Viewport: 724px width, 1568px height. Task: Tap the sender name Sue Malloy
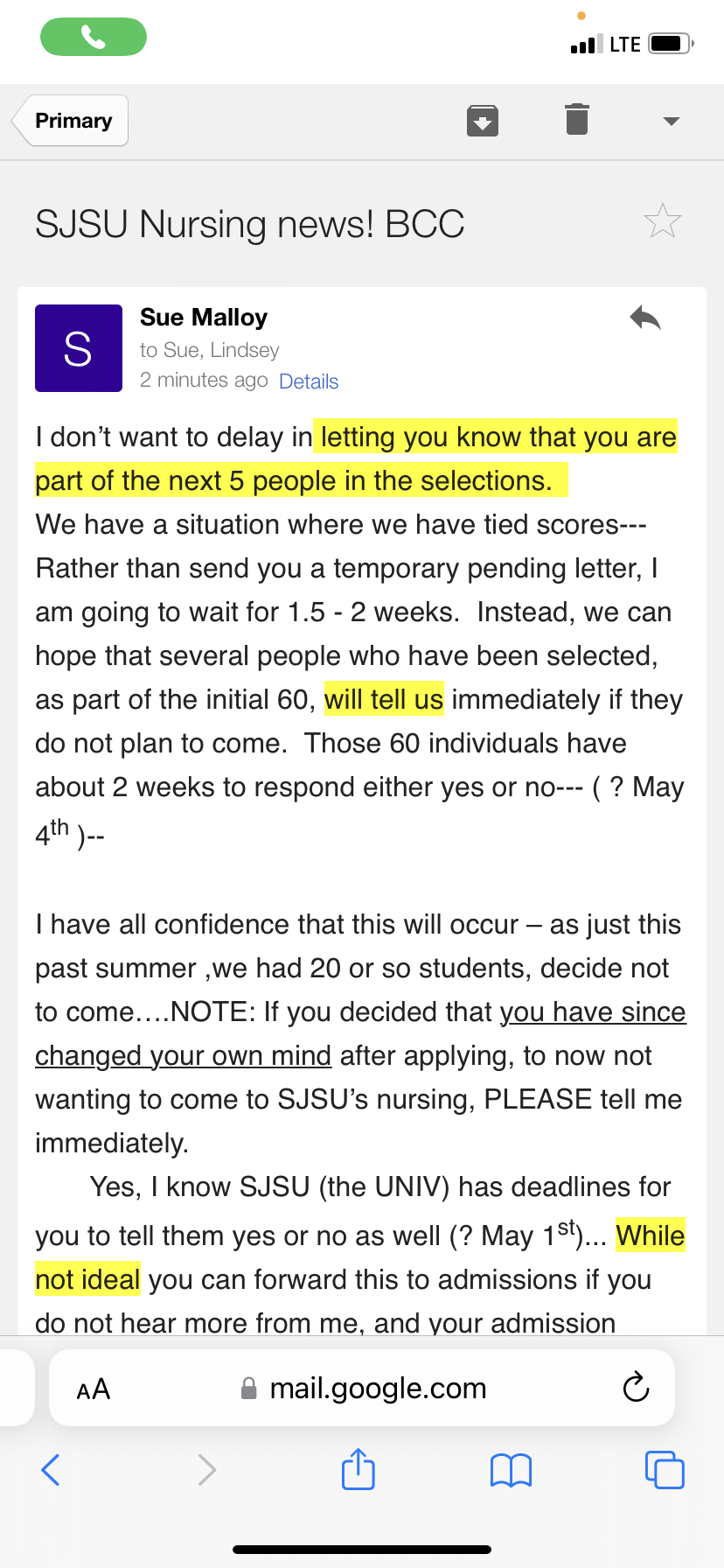204,317
